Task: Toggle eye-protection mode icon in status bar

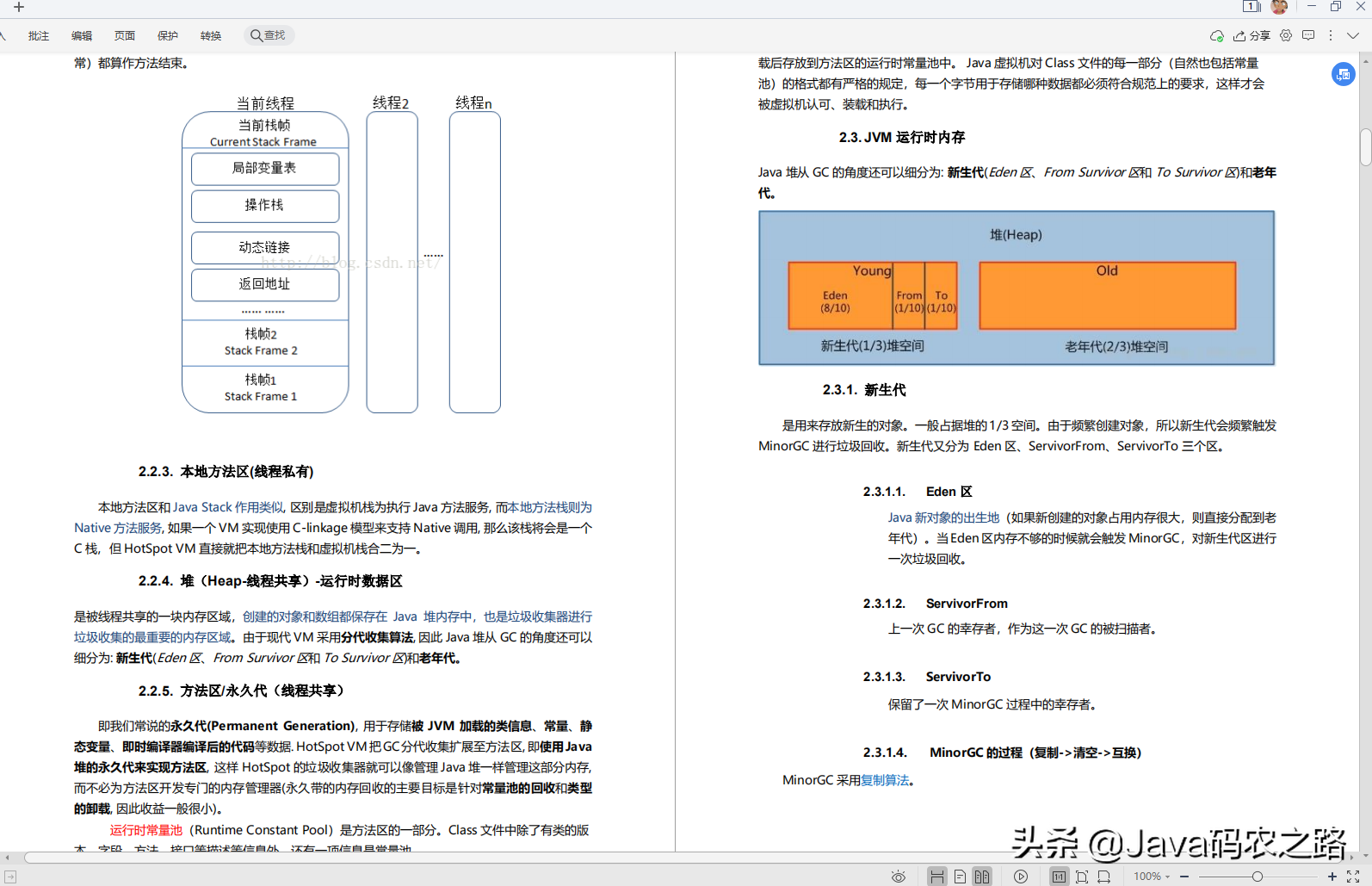Action: pos(898,877)
